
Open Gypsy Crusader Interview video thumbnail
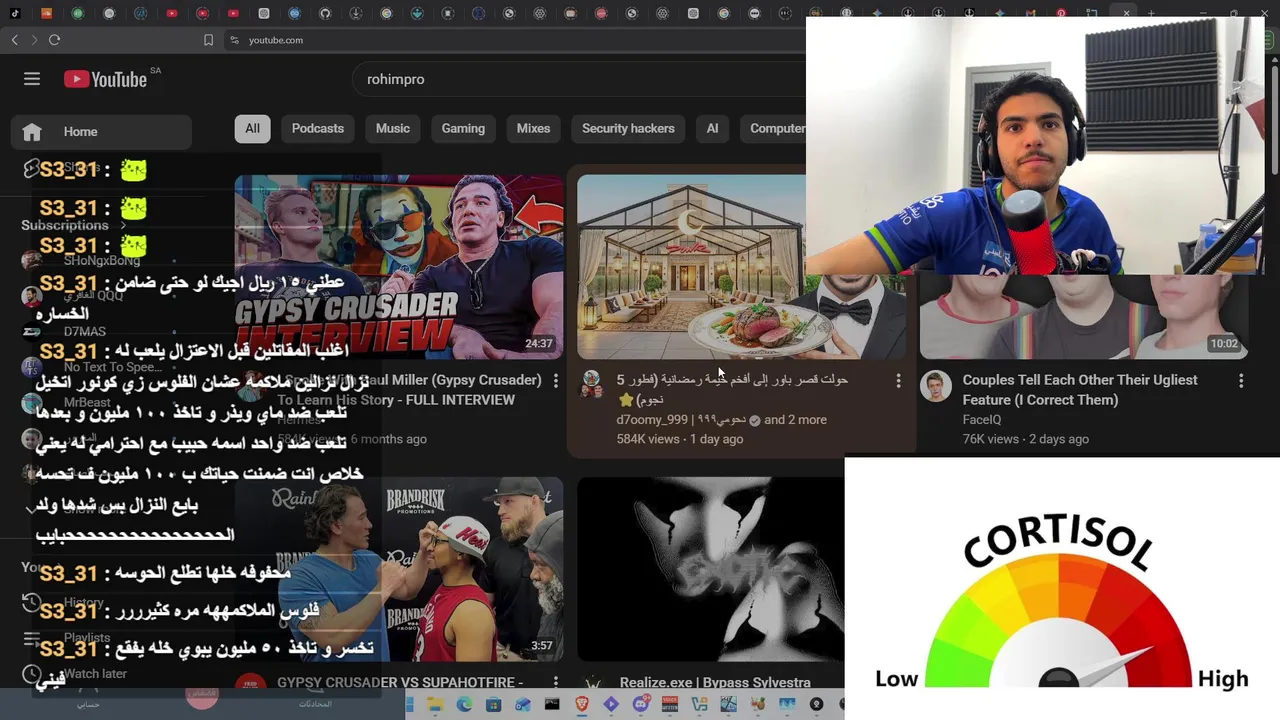click(x=399, y=267)
